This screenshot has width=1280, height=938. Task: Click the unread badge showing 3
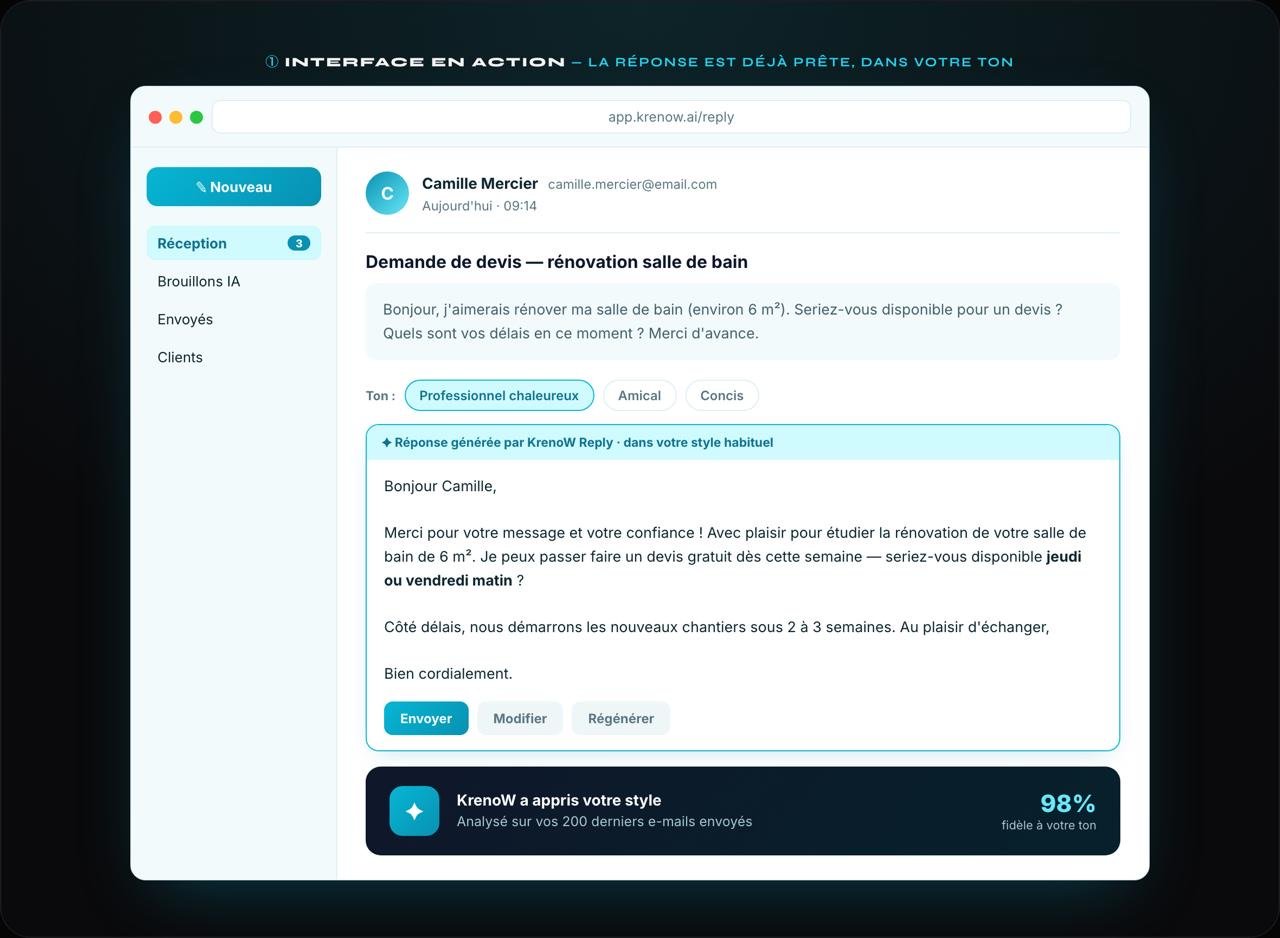click(298, 243)
